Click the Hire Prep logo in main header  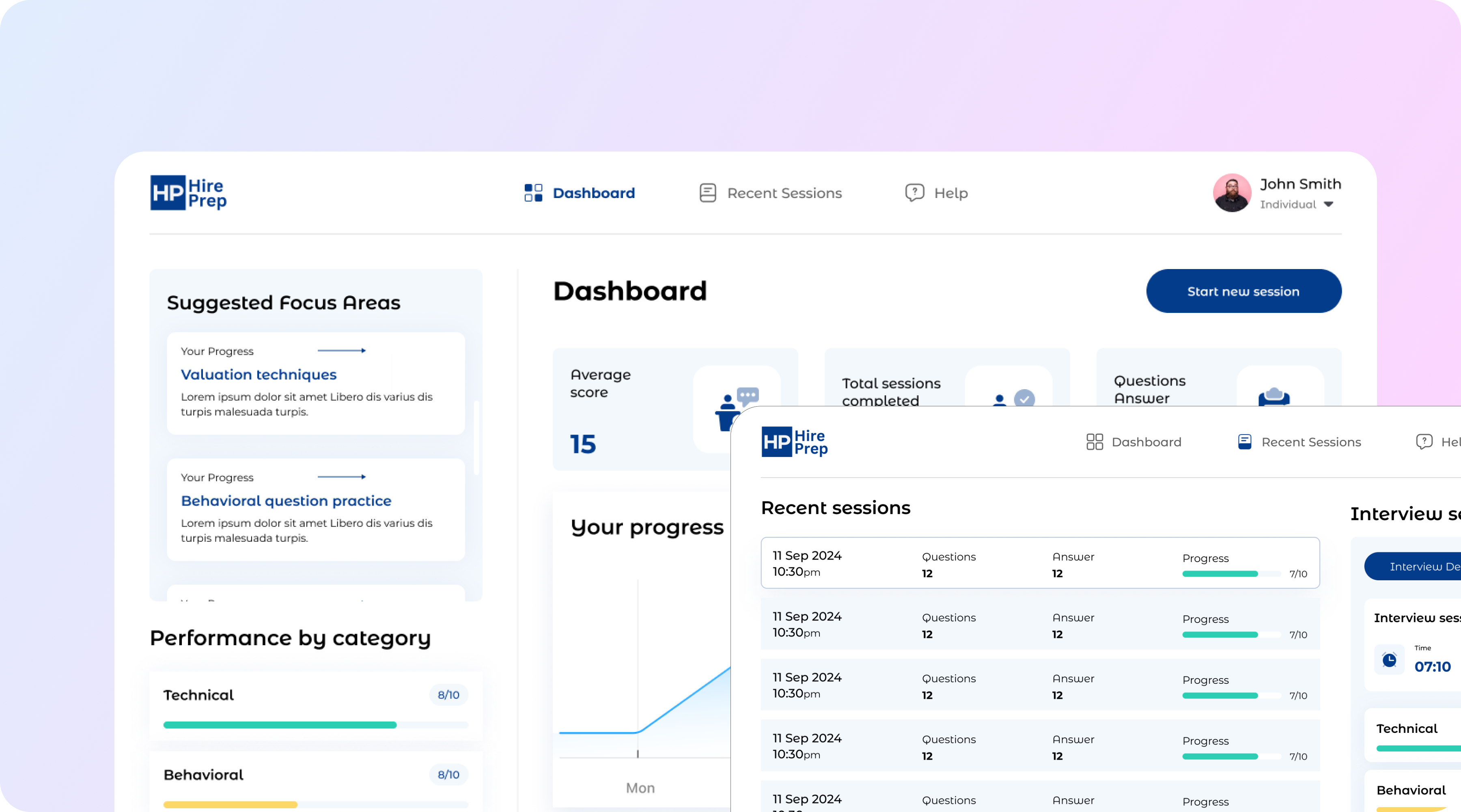188,193
